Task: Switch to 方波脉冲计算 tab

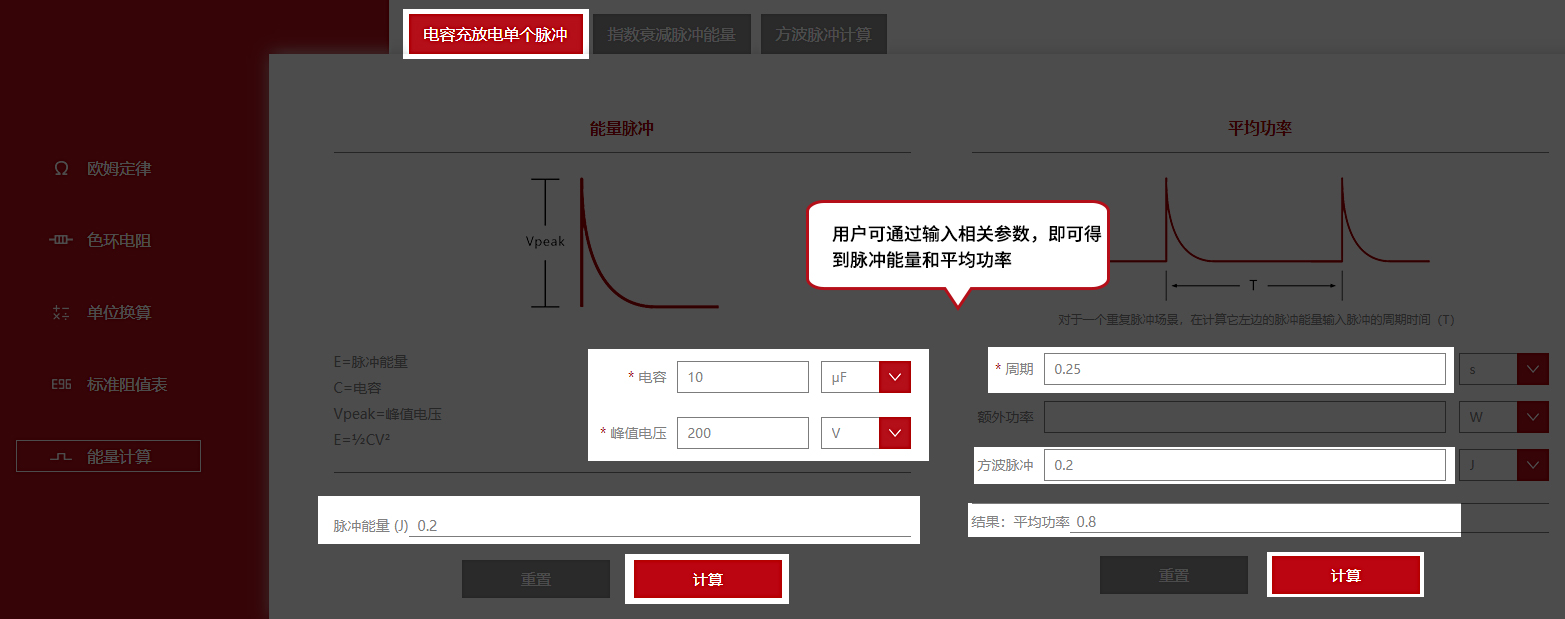Action: click(823, 35)
